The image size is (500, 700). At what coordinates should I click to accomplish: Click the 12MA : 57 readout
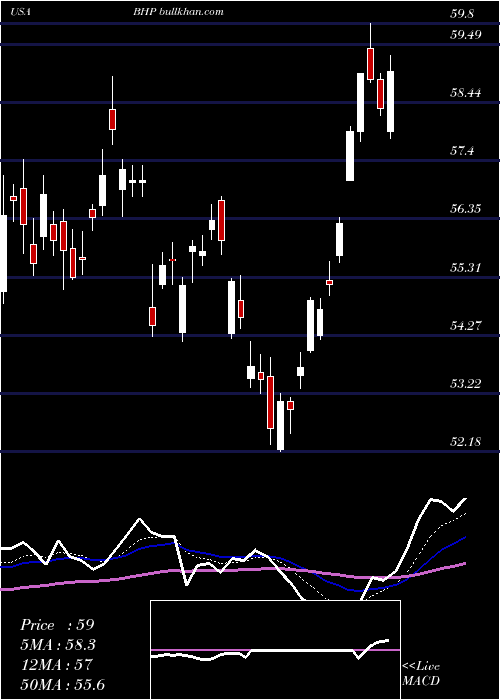coord(56,665)
